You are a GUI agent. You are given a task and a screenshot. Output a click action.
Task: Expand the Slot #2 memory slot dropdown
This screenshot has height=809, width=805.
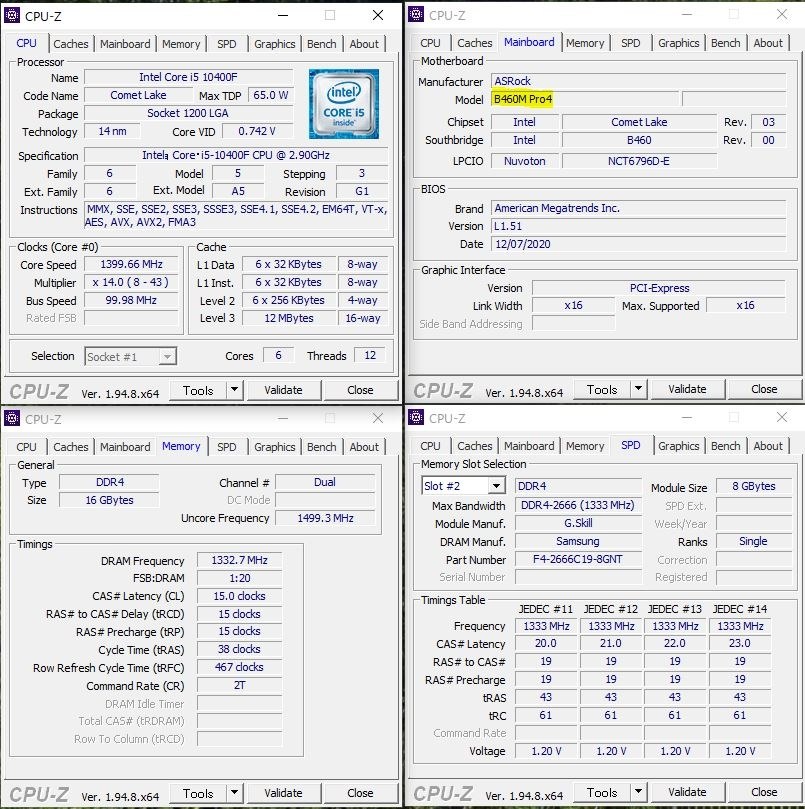pyautogui.click(x=496, y=486)
